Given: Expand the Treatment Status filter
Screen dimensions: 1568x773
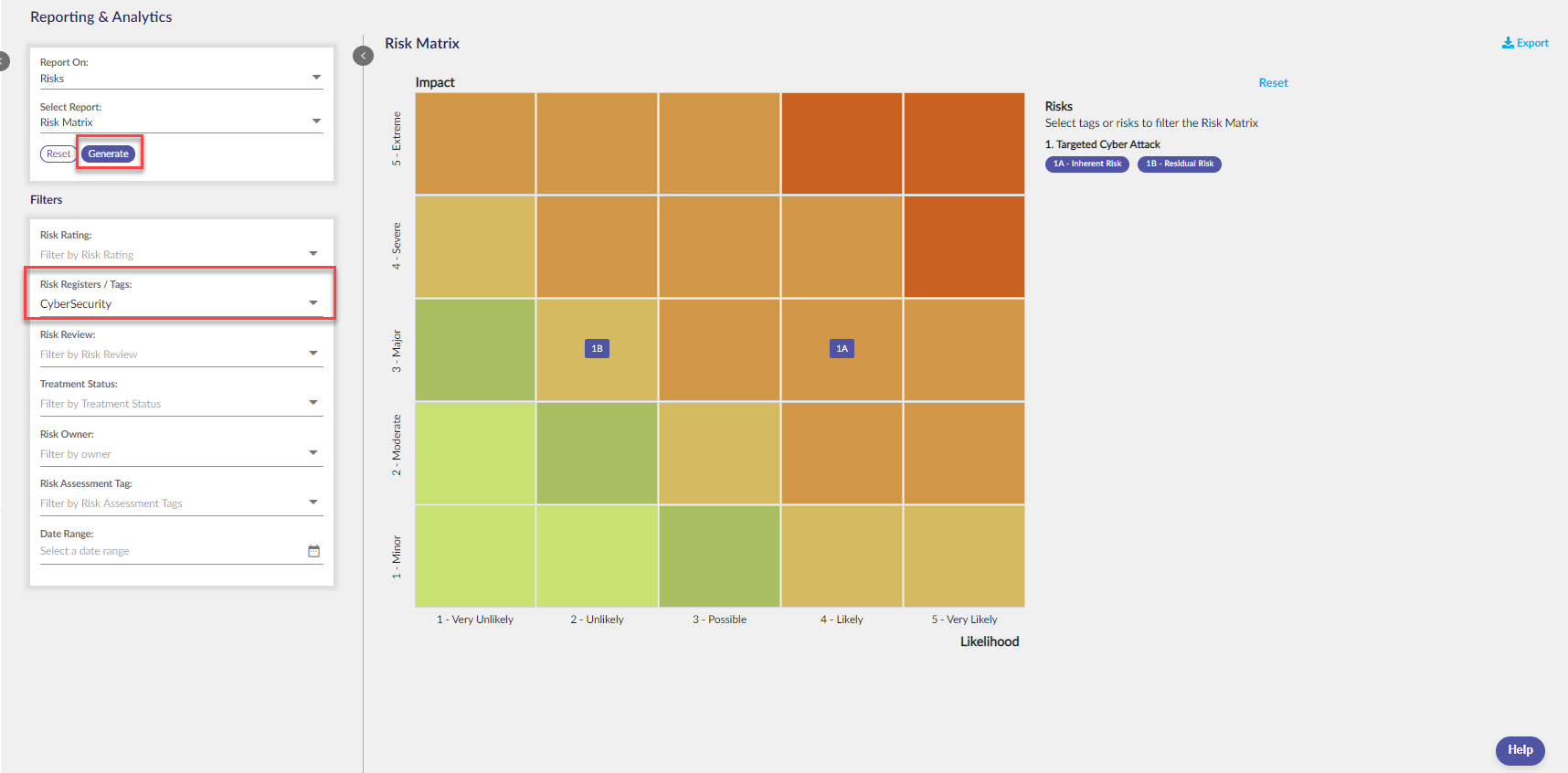Looking at the screenshot, I should (181, 404).
